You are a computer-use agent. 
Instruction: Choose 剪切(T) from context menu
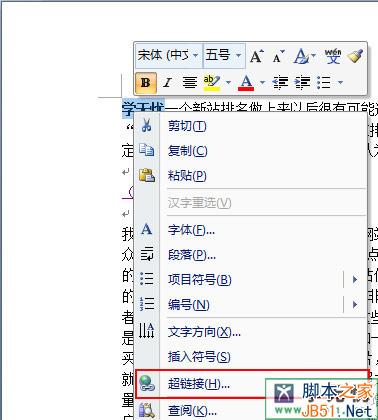click(x=250, y=126)
